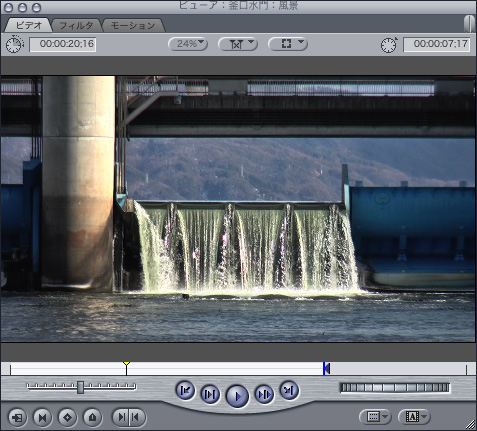Click the jog control wheel

coord(395,387)
